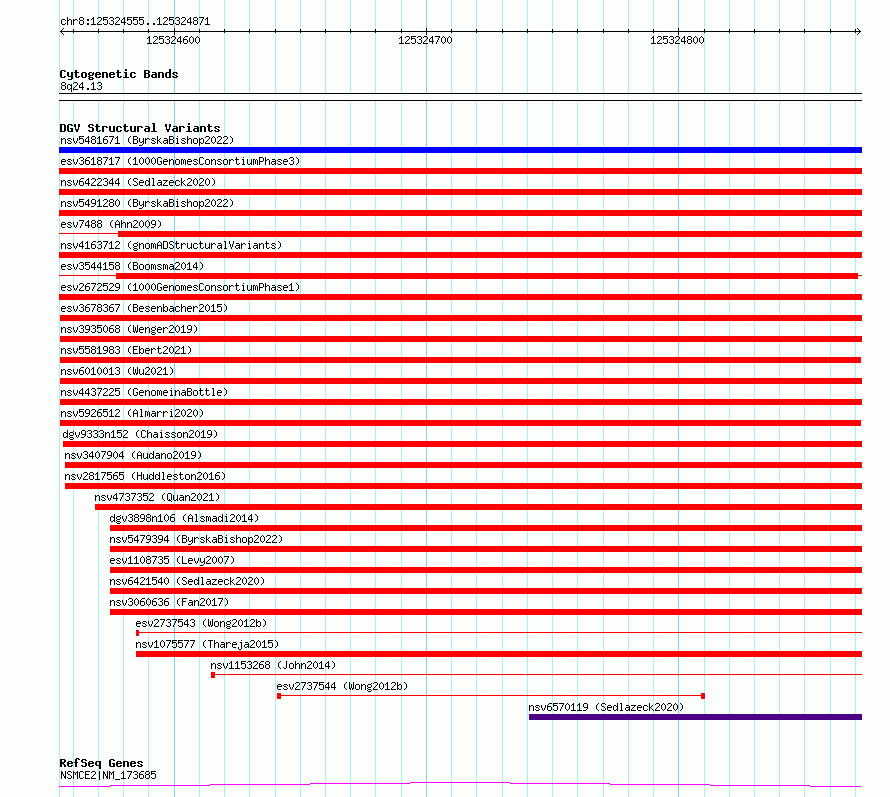
Task: Click esv2737543 (Wong2012b) label
Action: [201, 623]
